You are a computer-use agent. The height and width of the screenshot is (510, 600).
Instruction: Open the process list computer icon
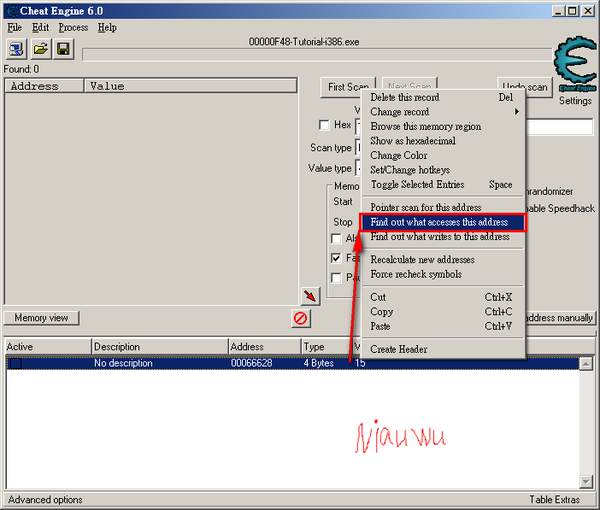click(16, 49)
